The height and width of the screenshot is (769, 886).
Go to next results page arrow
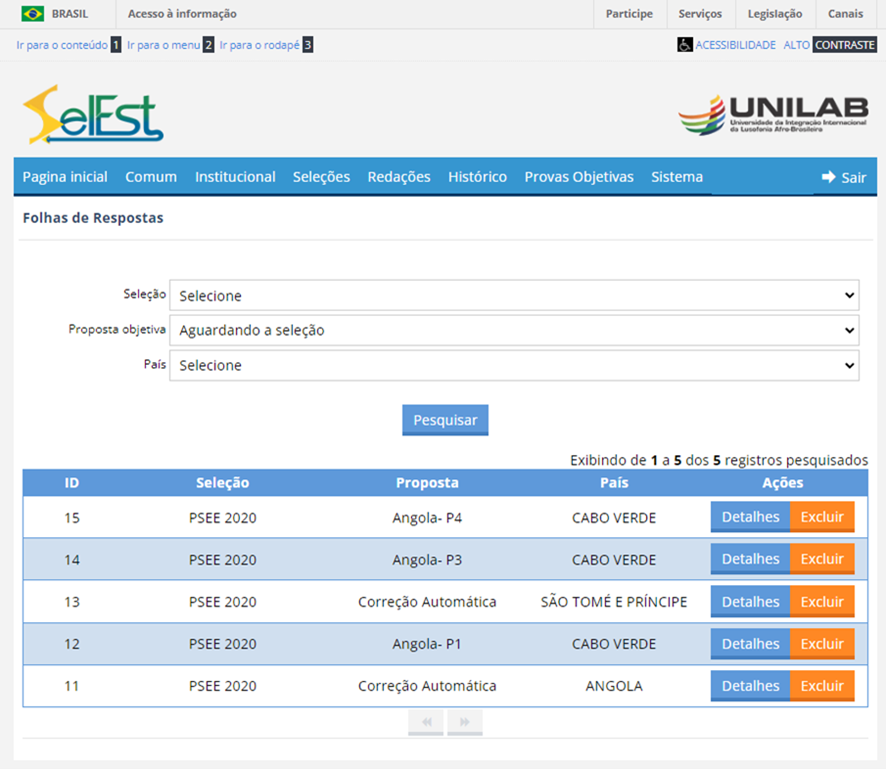click(x=464, y=721)
